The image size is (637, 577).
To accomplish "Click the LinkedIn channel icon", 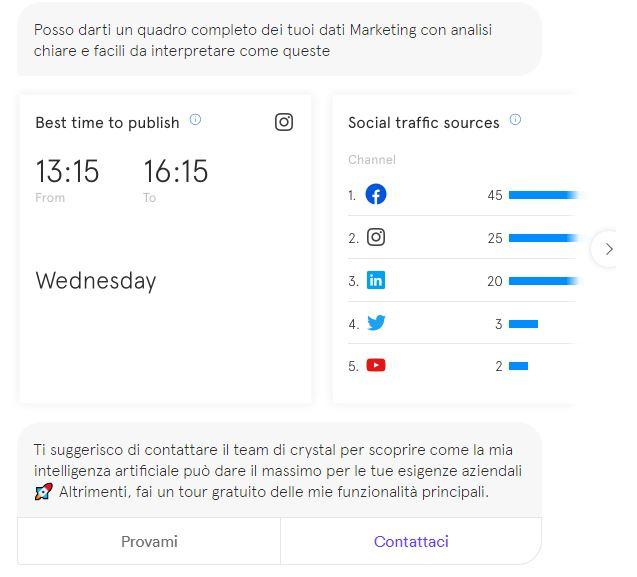I will [376, 281].
